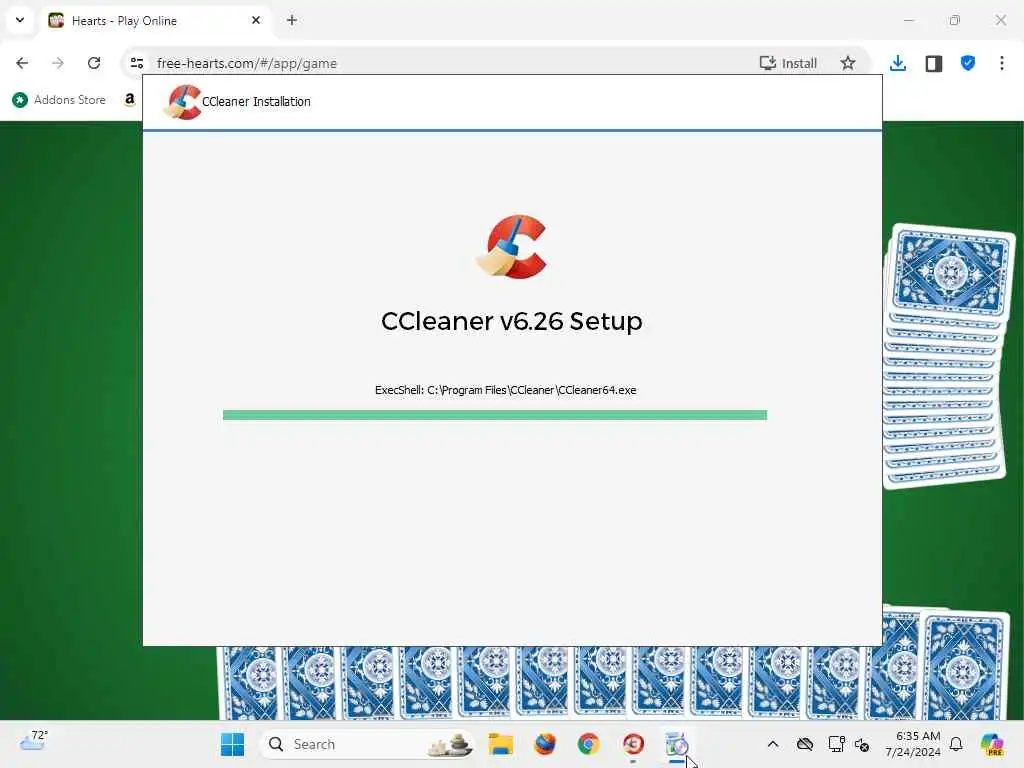Restore down the Chrome window
1024x768 pixels.
[x=955, y=20]
